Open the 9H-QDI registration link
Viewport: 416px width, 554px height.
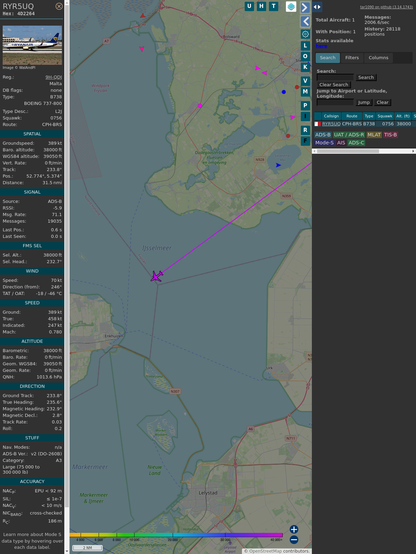[53, 77]
